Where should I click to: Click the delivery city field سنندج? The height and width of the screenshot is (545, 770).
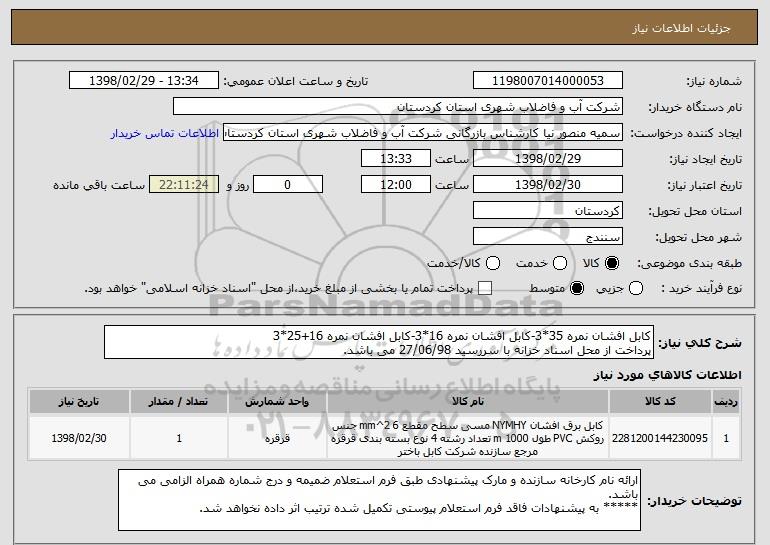[x=548, y=237]
